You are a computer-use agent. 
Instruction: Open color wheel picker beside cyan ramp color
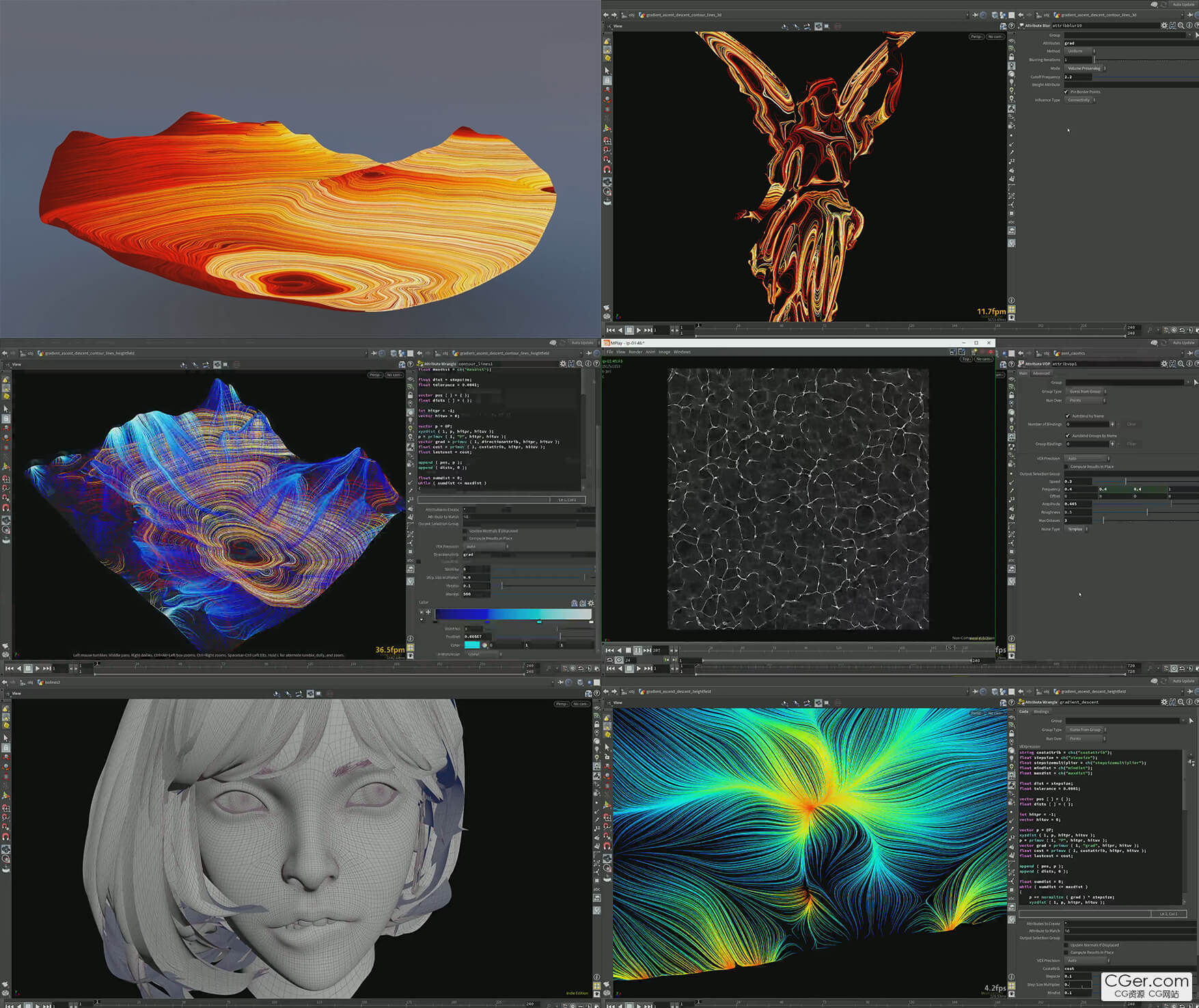(484, 645)
